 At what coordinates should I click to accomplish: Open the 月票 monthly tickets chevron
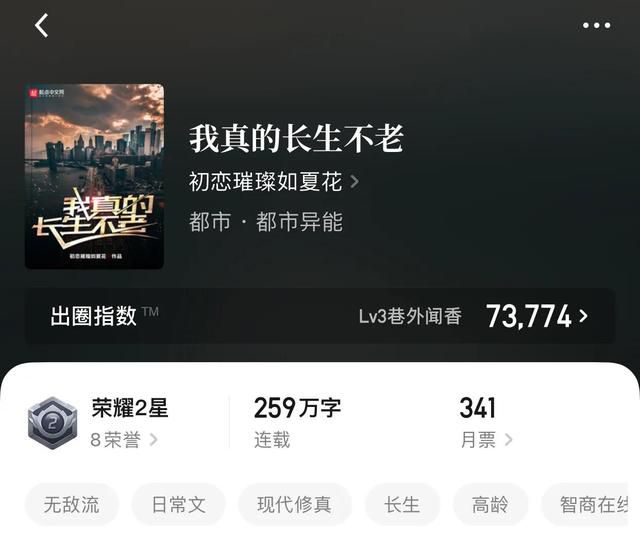pyautogui.click(x=508, y=440)
